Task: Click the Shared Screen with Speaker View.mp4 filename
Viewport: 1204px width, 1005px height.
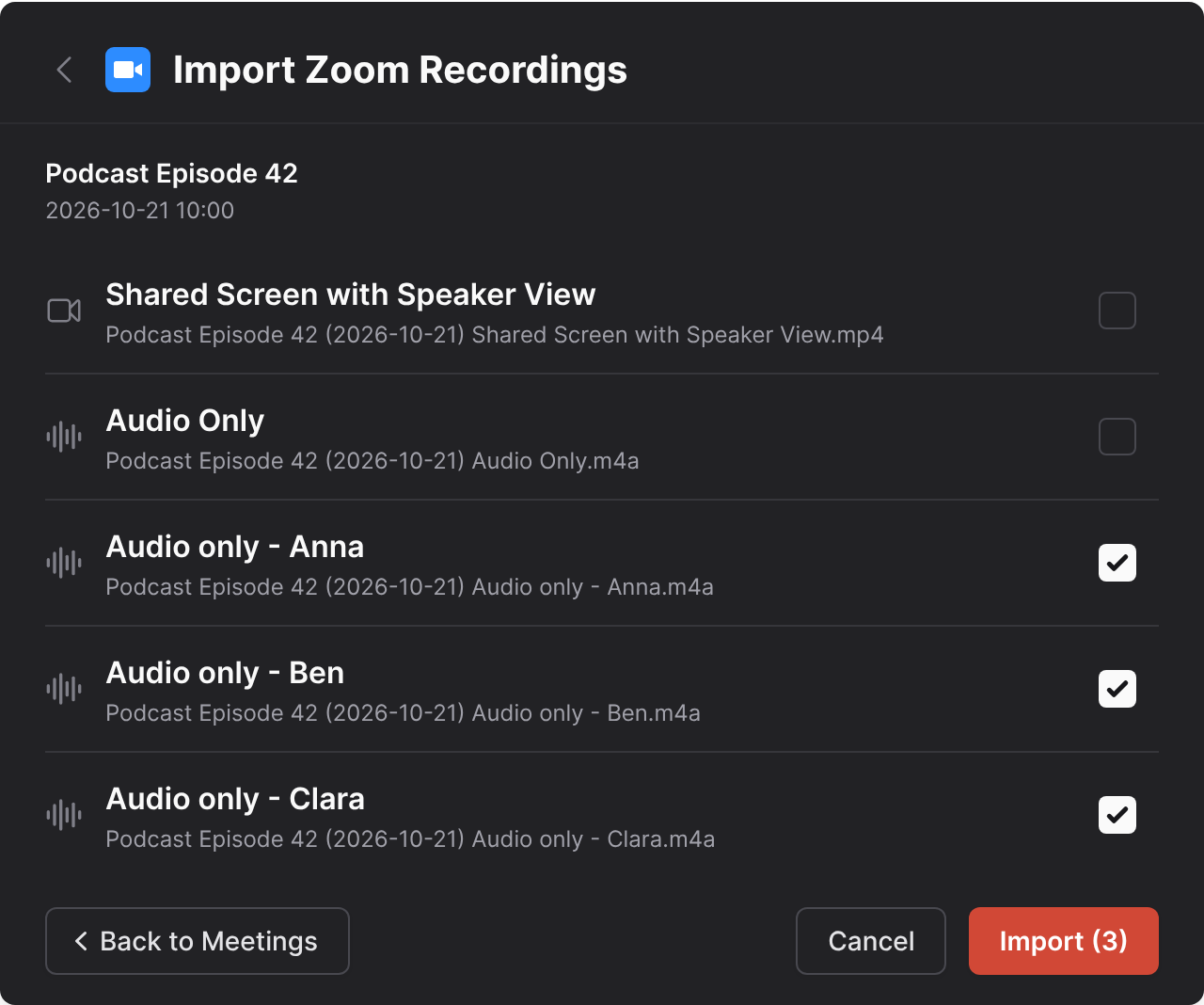Action: tap(495, 335)
